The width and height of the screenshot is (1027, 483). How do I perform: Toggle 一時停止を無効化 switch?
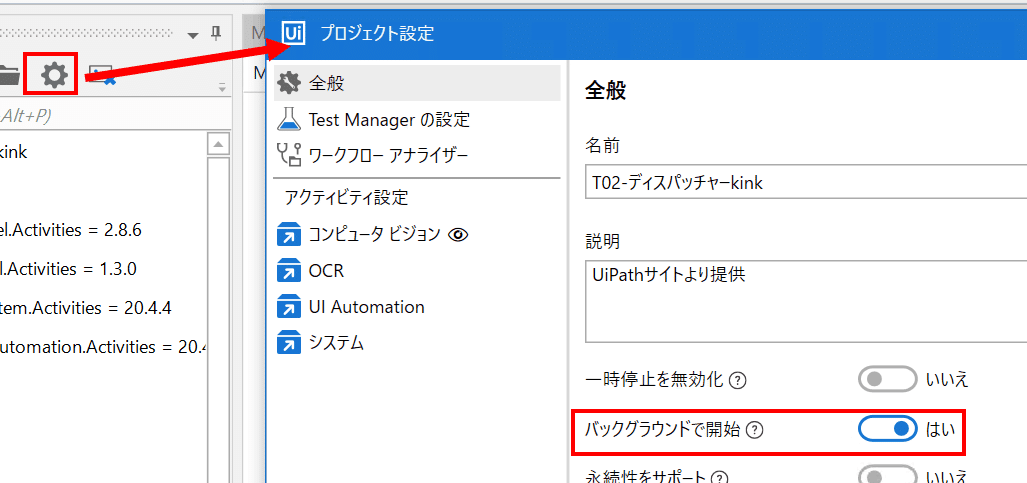pos(887,379)
